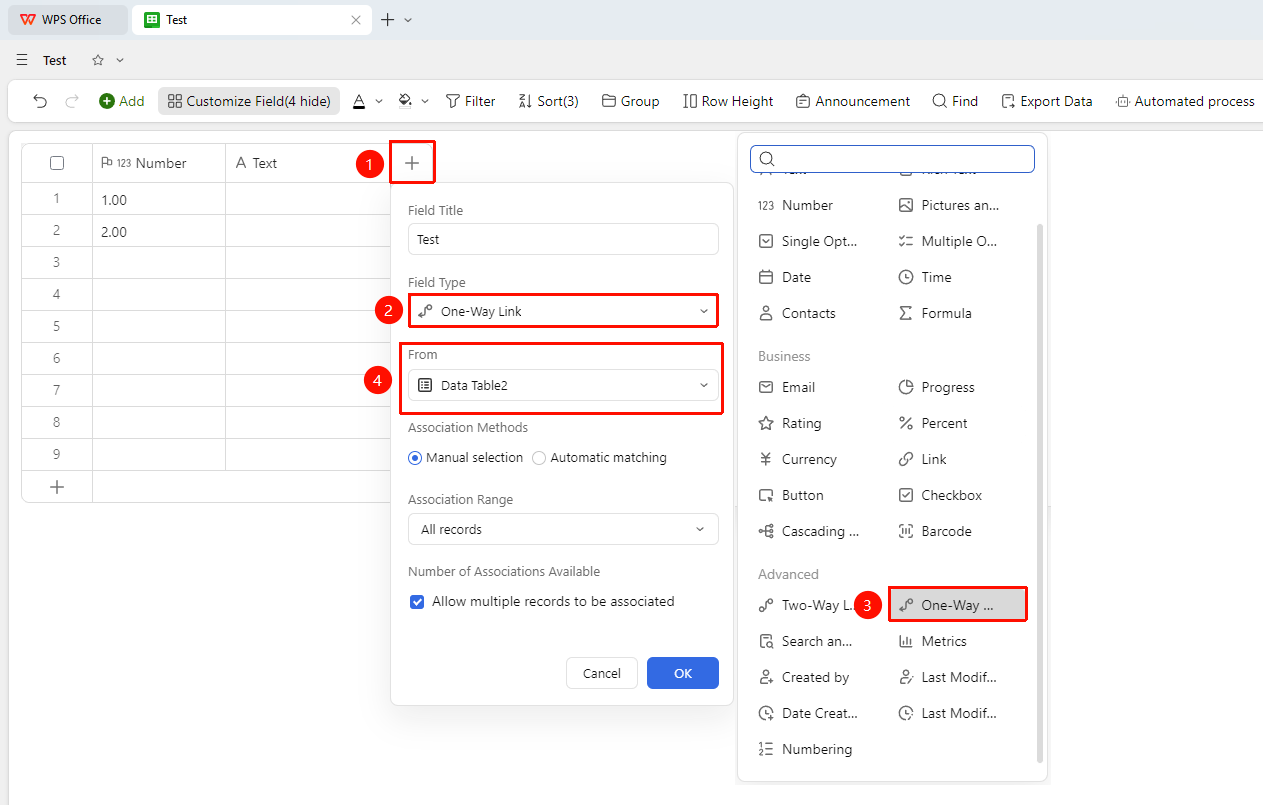1263x805 pixels.
Task: Select Automatic matching radio option
Action: click(600, 457)
